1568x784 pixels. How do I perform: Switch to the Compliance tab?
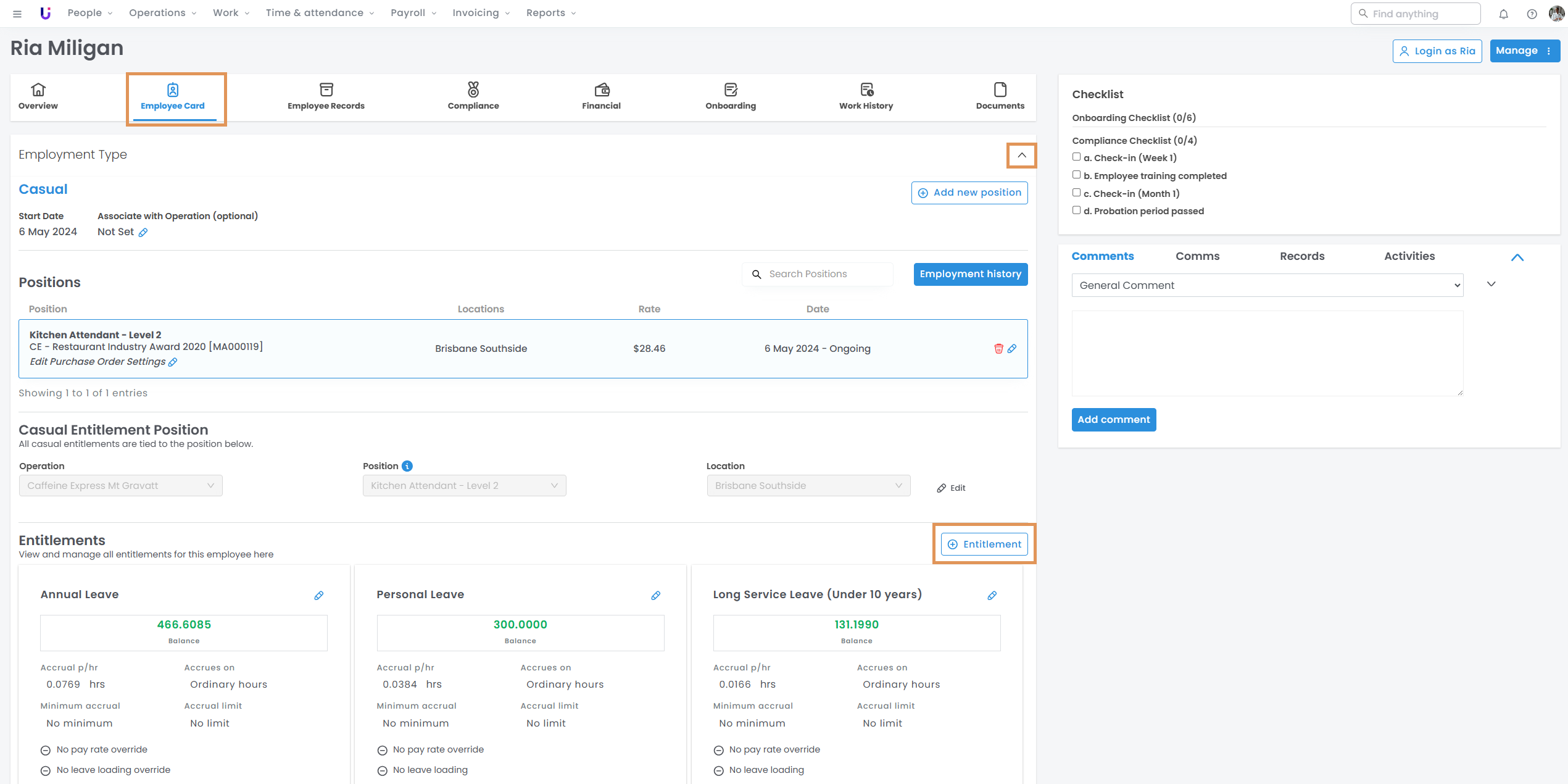[473, 97]
